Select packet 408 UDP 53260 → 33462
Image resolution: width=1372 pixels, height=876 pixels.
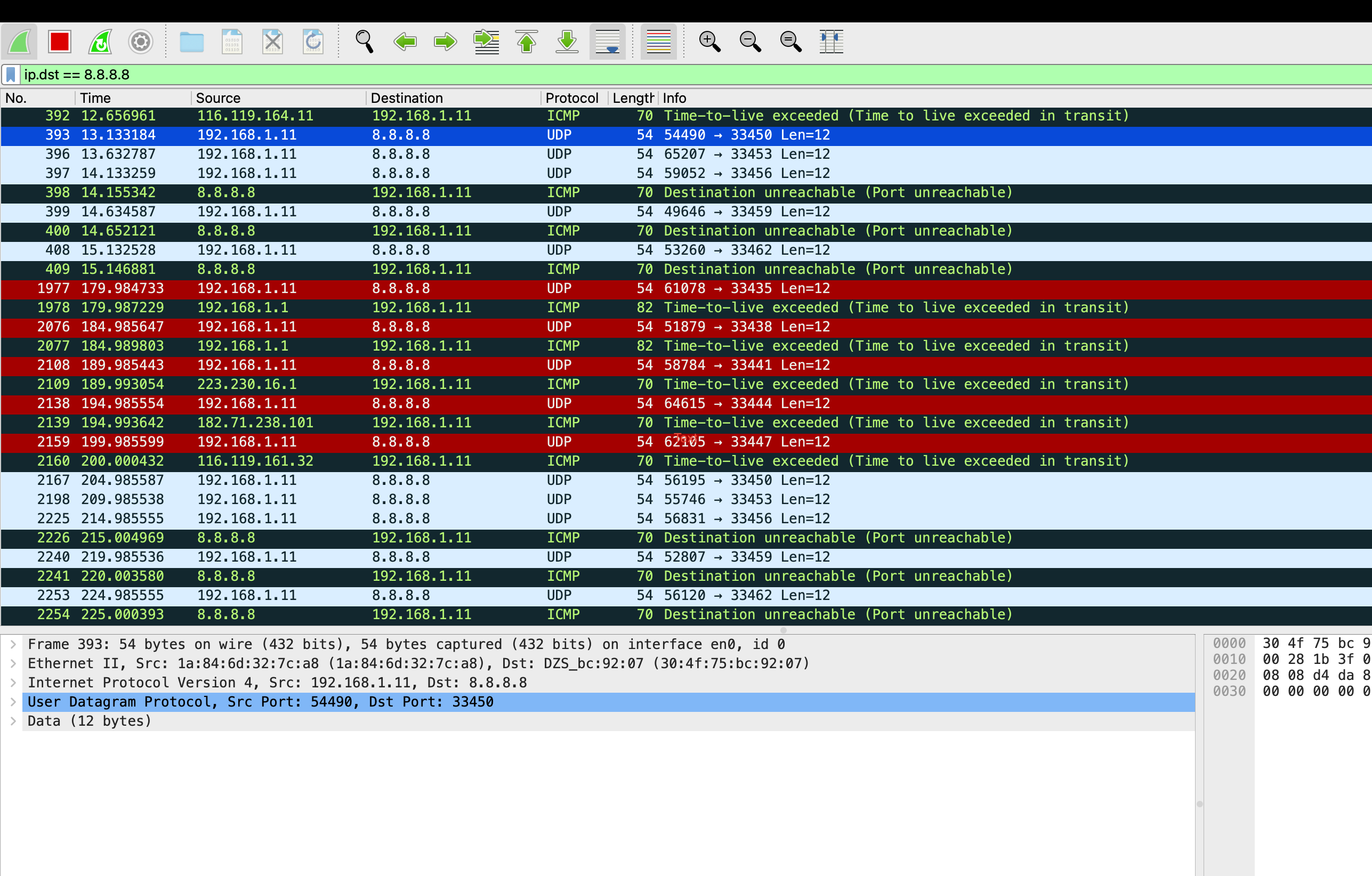coord(686,250)
